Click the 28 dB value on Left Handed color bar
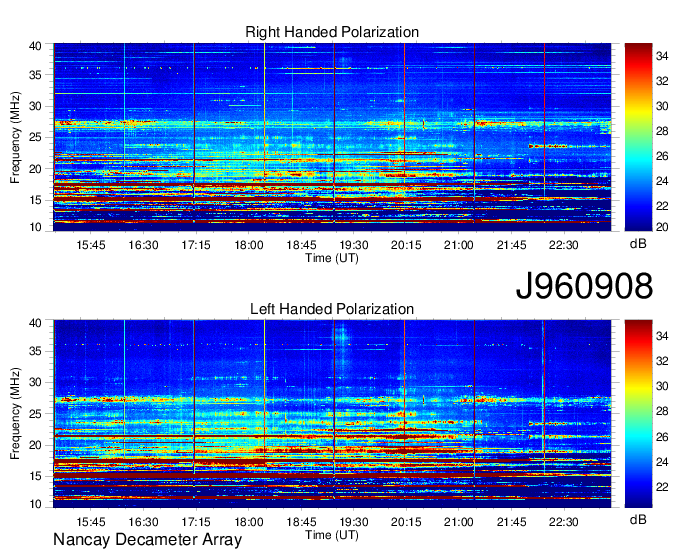The width and height of the screenshot is (680, 552). (662, 412)
